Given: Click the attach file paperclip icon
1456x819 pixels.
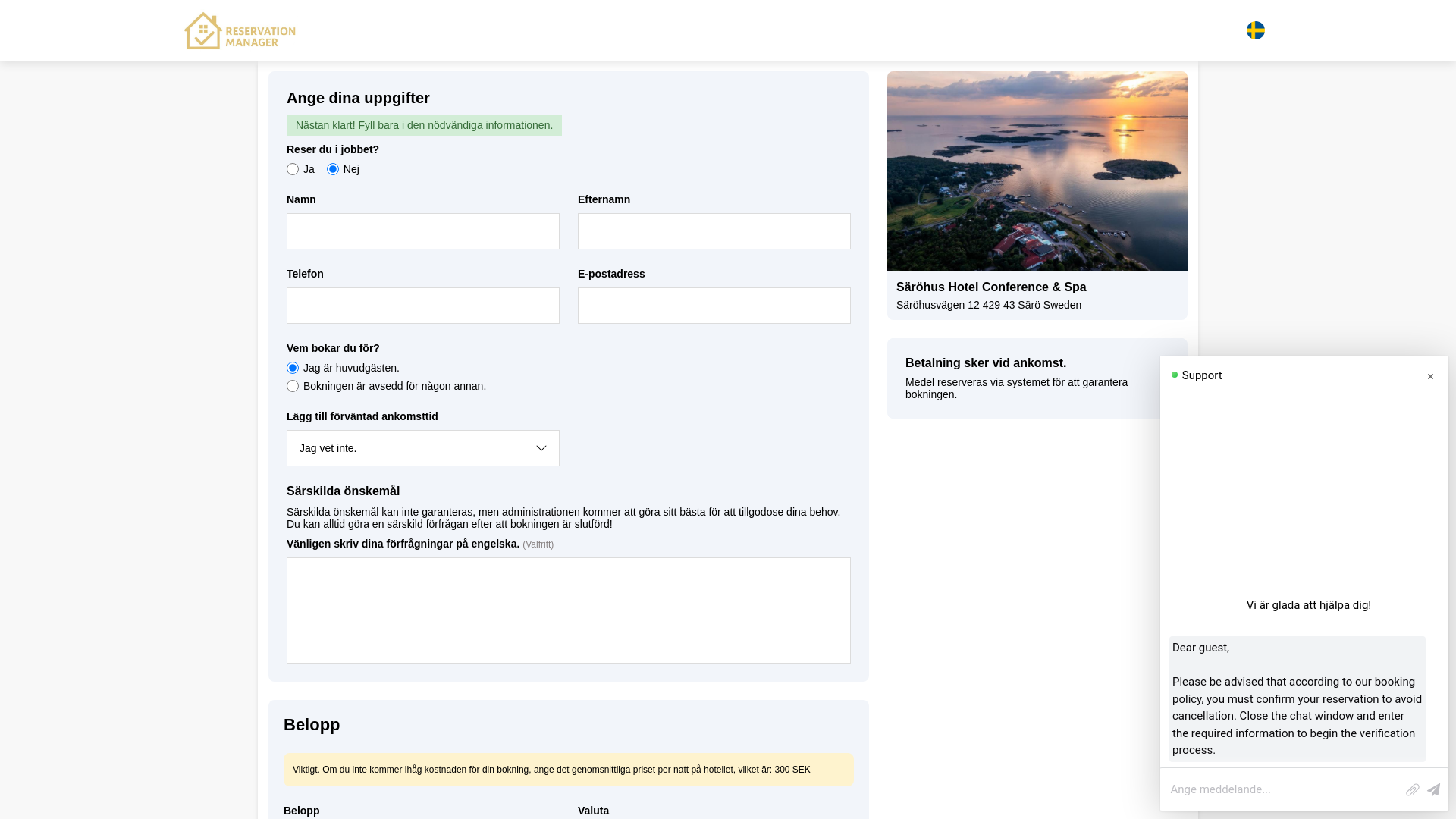Looking at the screenshot, I should pyautogui.click(x=1412, y=789).
